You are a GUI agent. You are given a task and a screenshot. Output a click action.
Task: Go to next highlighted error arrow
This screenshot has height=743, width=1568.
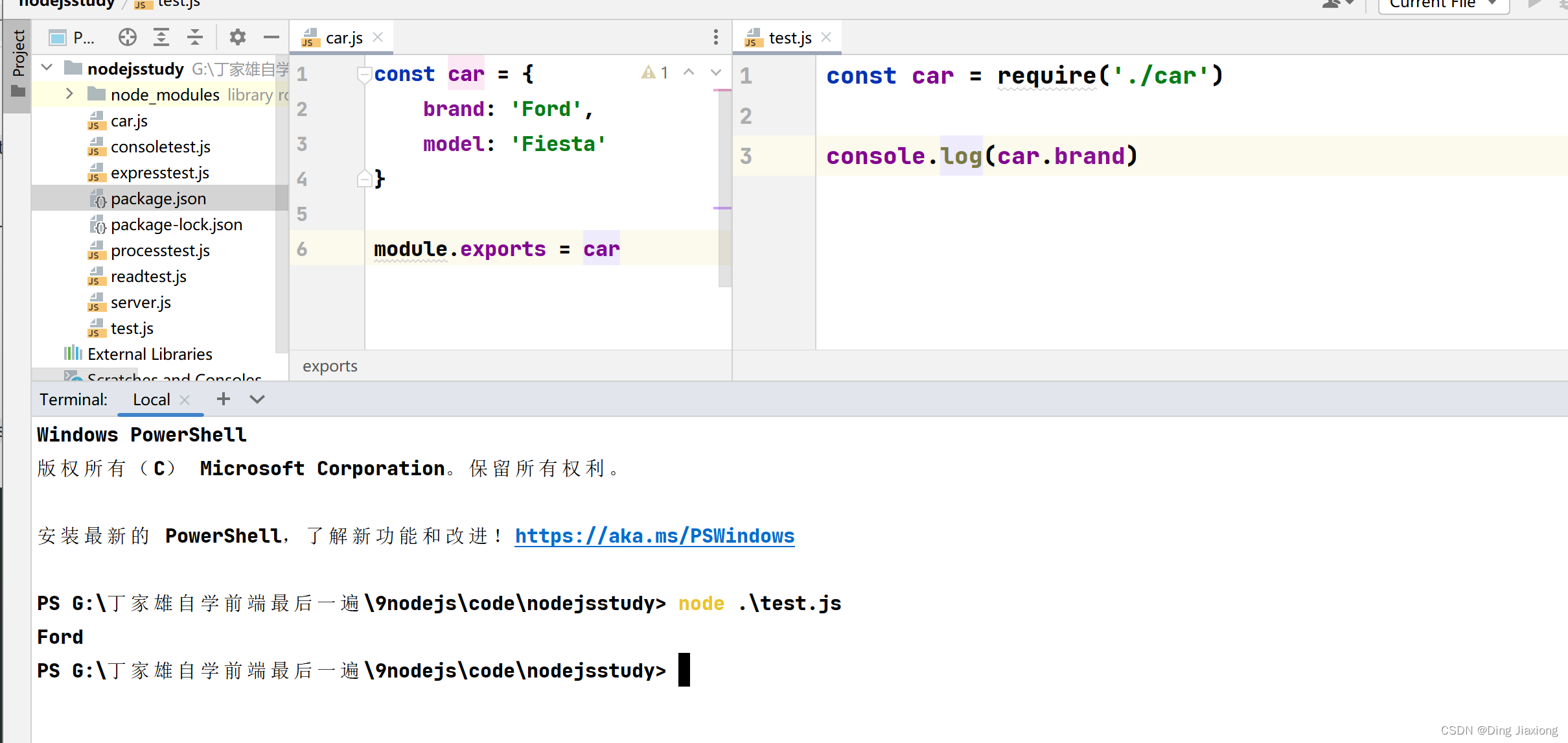click(x=716, y=73)
